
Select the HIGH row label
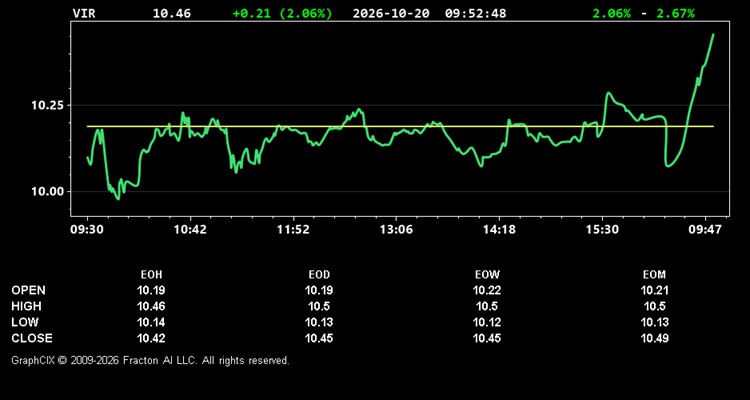26,306
